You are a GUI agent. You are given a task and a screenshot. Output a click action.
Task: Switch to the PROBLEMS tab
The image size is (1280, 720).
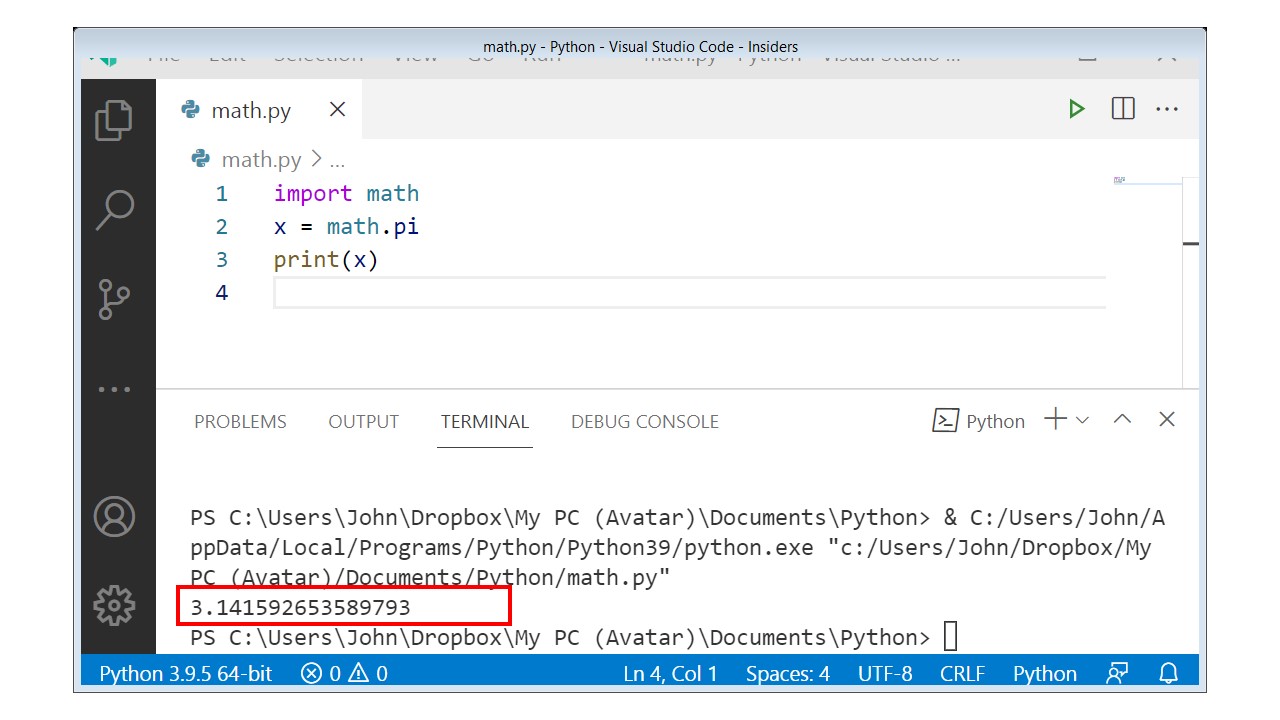[240, 421]
